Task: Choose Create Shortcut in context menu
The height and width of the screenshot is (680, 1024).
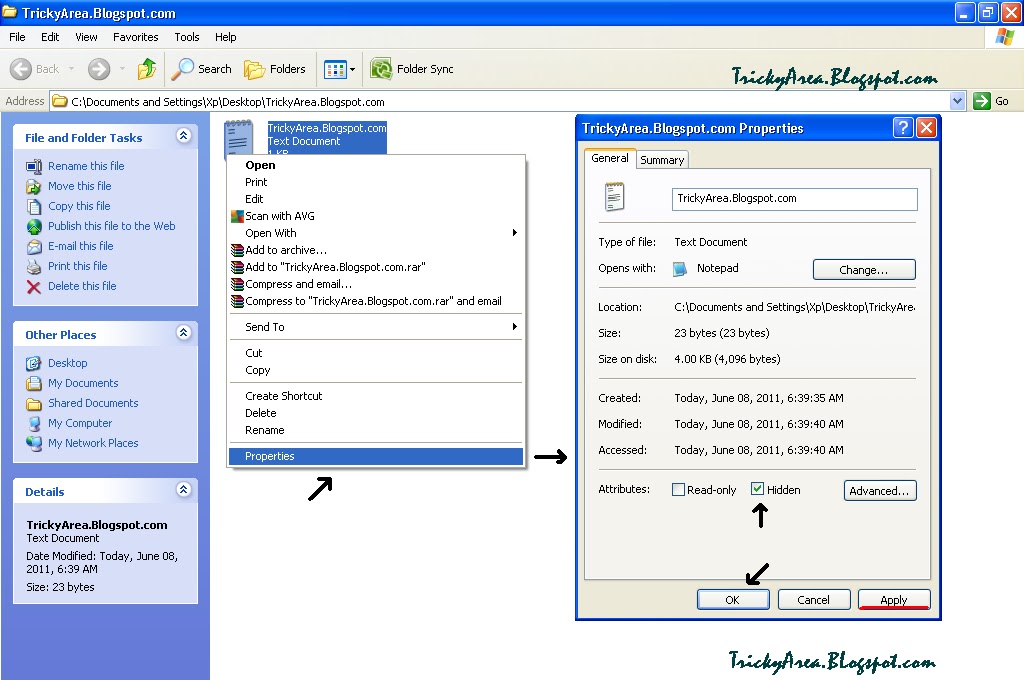Action: coord(376,396)
